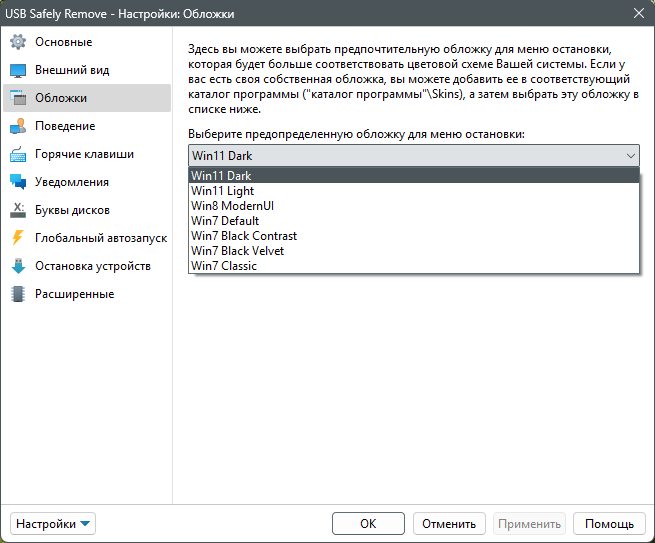Click the drive icon for Буквы дисков
The image size is (655, 543).
tap(17, 210)
